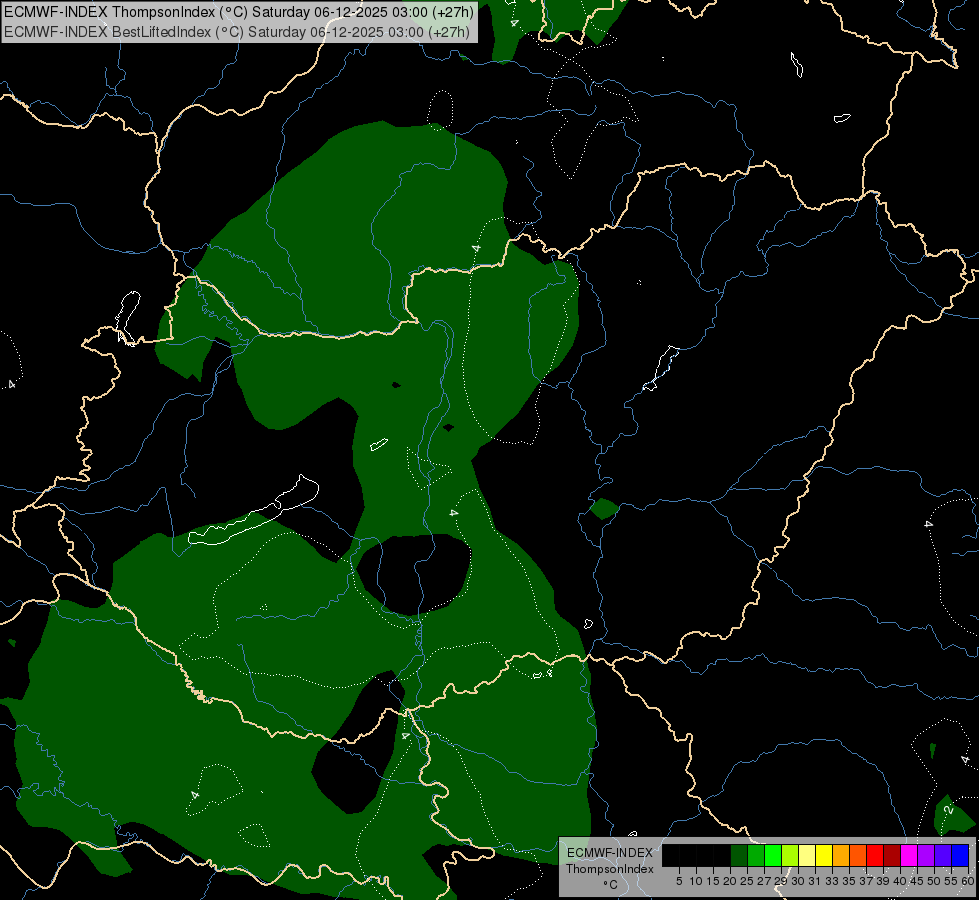Select the blue 55-60 legend swatch
Screen dimensions: 979x900
click(960, 855)
